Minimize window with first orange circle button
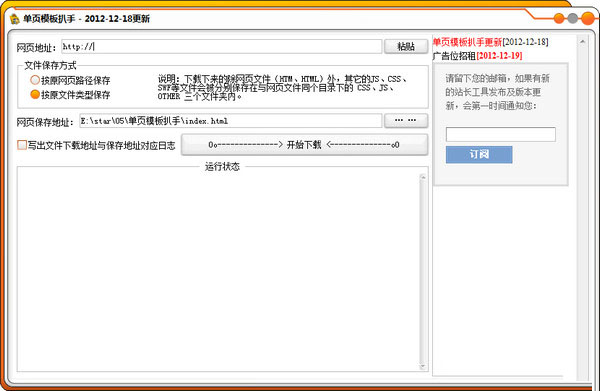This screenshot has width=600, height=391. click(x=559, y=18)
